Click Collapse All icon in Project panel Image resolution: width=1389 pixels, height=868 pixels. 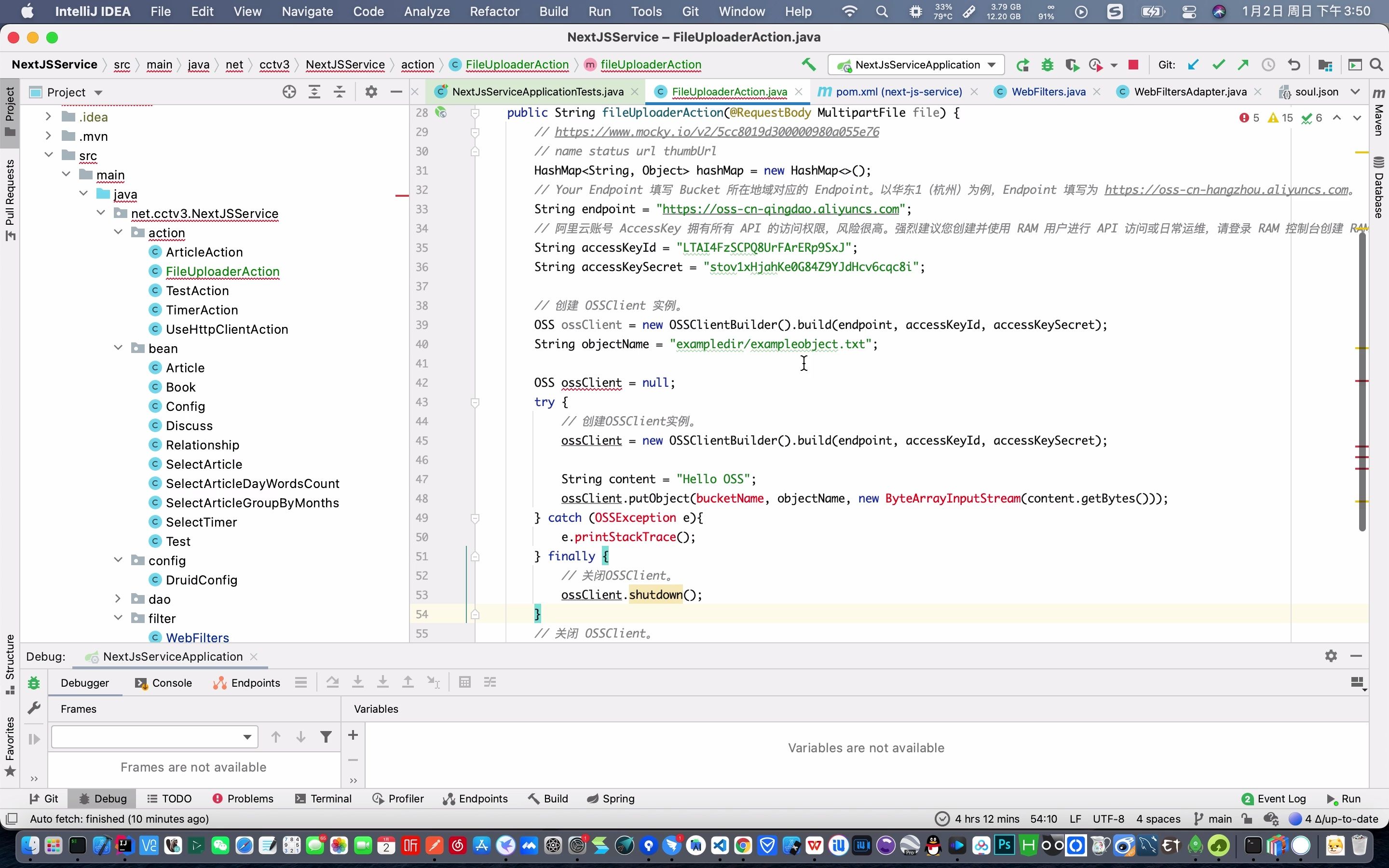pyautogui.click(x=340, y=92)
